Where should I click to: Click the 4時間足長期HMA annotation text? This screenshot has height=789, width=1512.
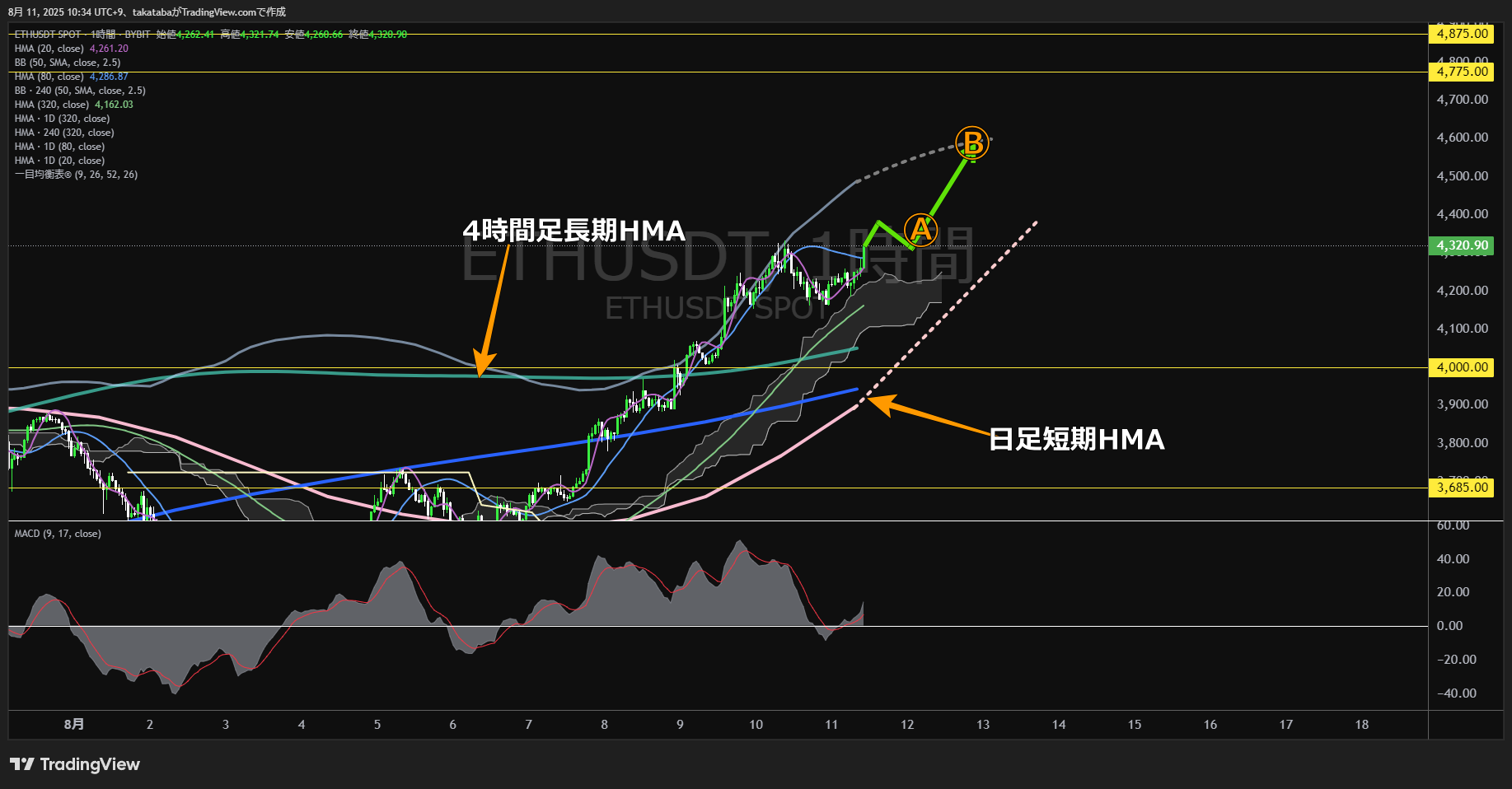(x=574, y=231)
